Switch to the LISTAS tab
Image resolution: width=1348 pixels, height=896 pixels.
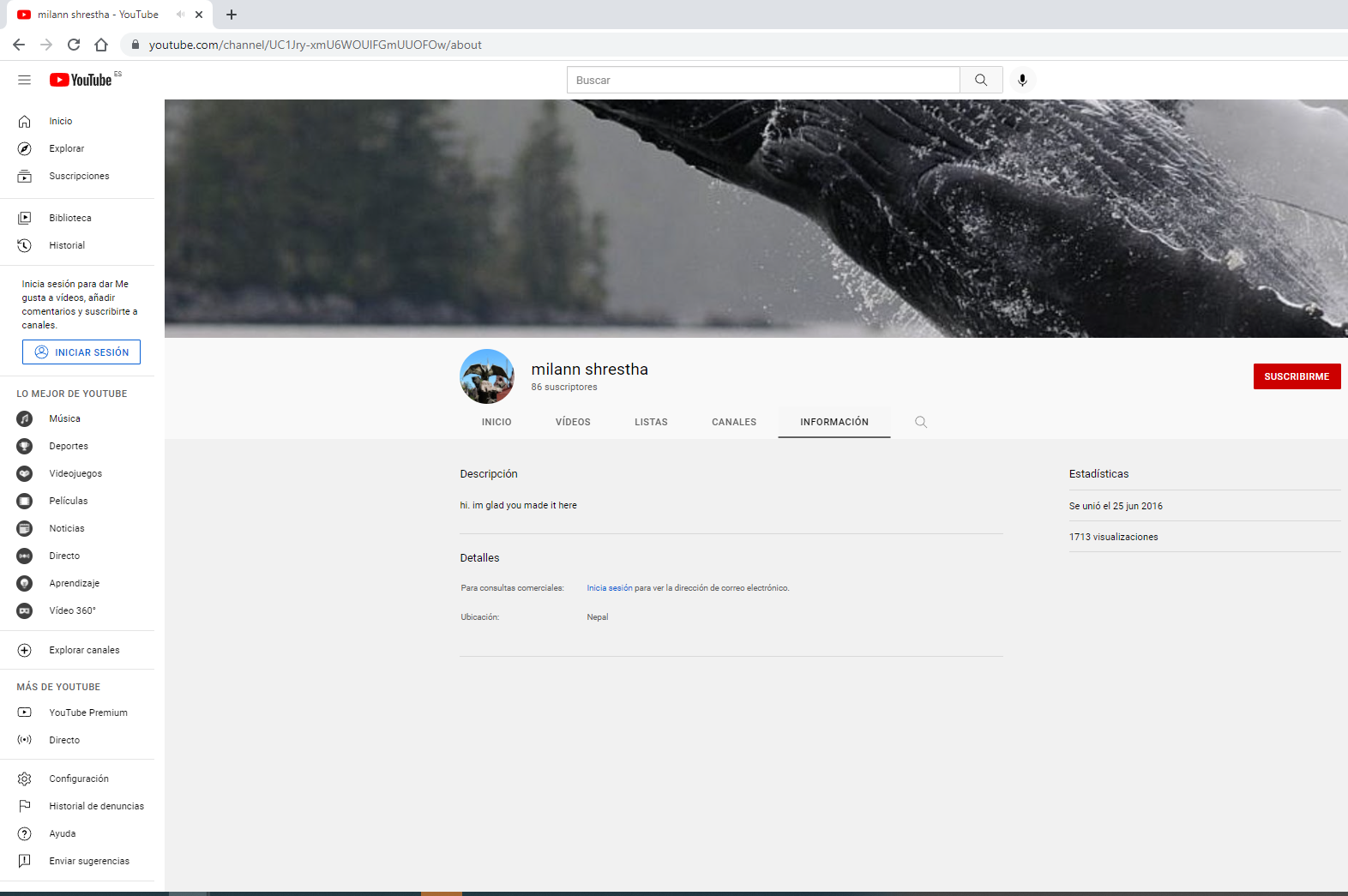(651, 422)
